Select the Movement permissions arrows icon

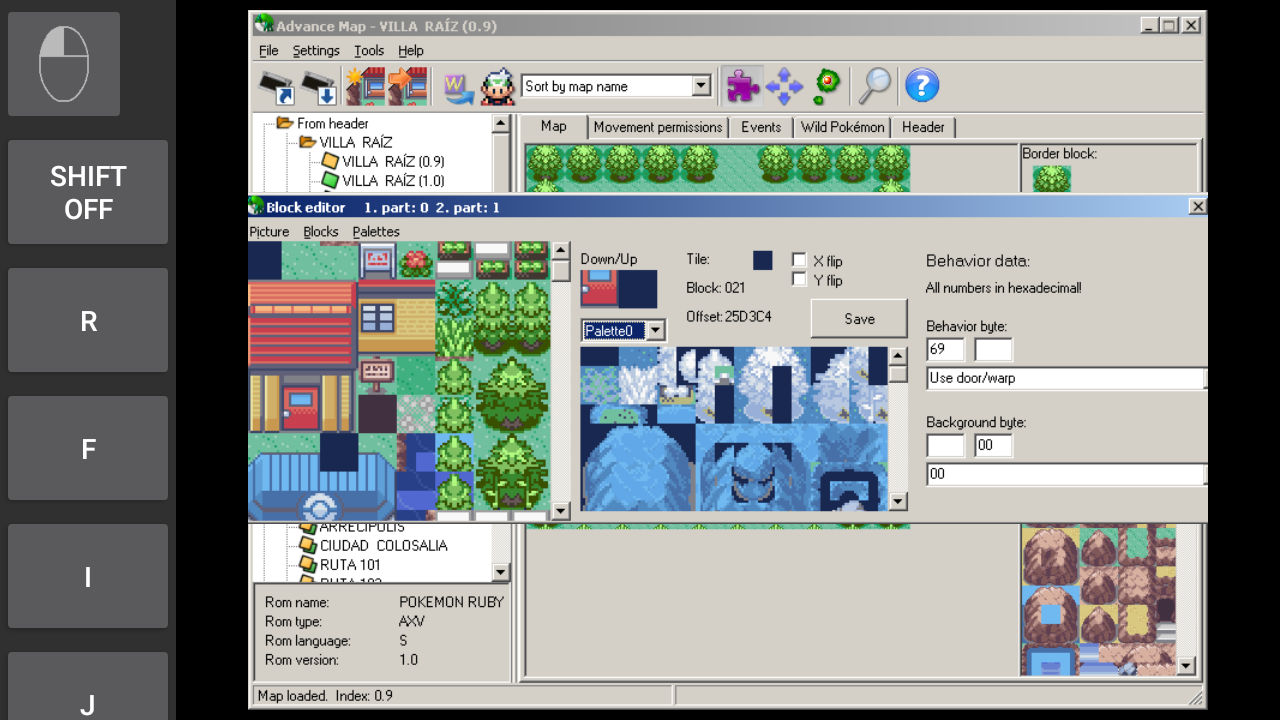pyautogui.click(x=784, y=86)
